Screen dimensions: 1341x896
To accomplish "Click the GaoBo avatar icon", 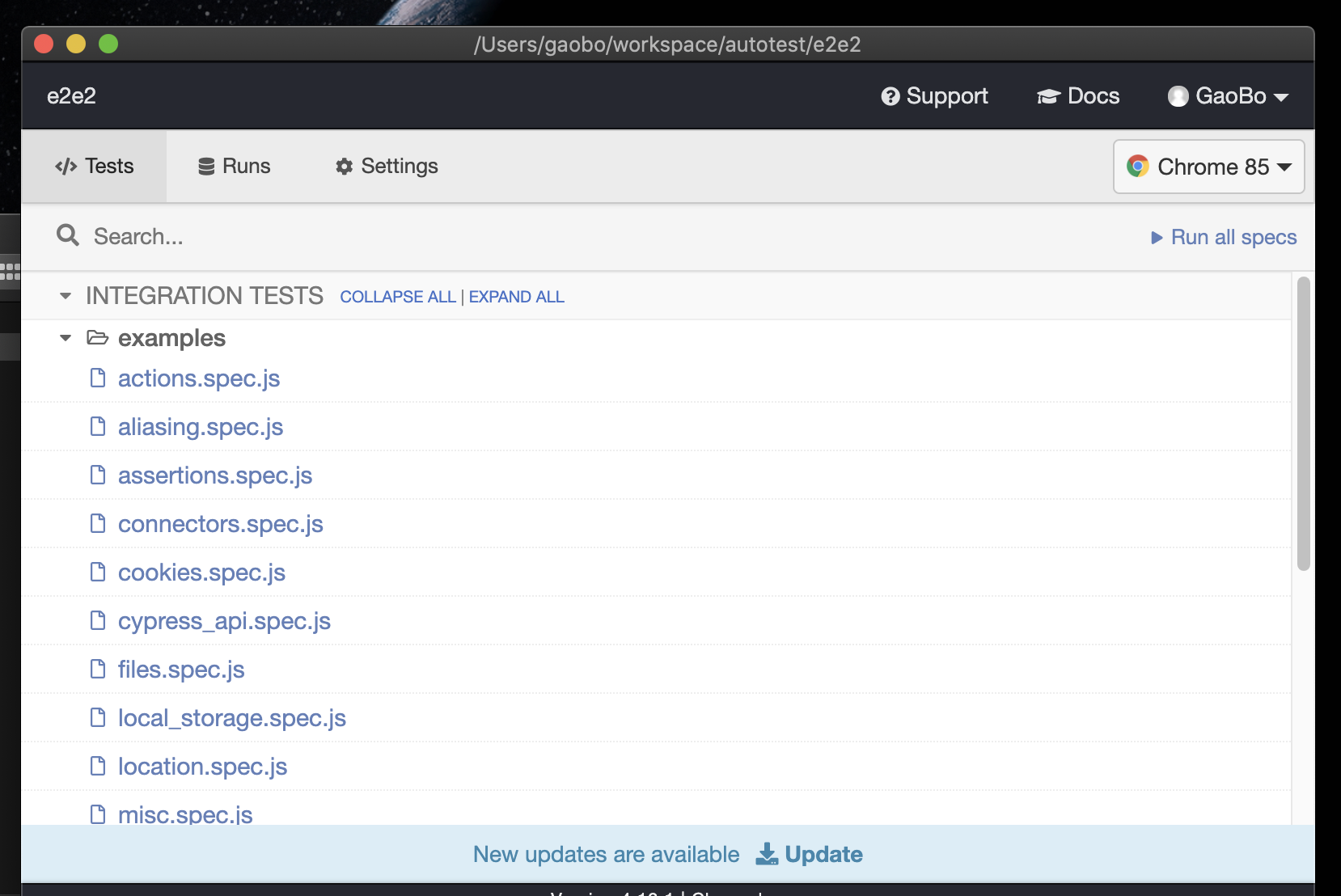I will (1178, 96).
